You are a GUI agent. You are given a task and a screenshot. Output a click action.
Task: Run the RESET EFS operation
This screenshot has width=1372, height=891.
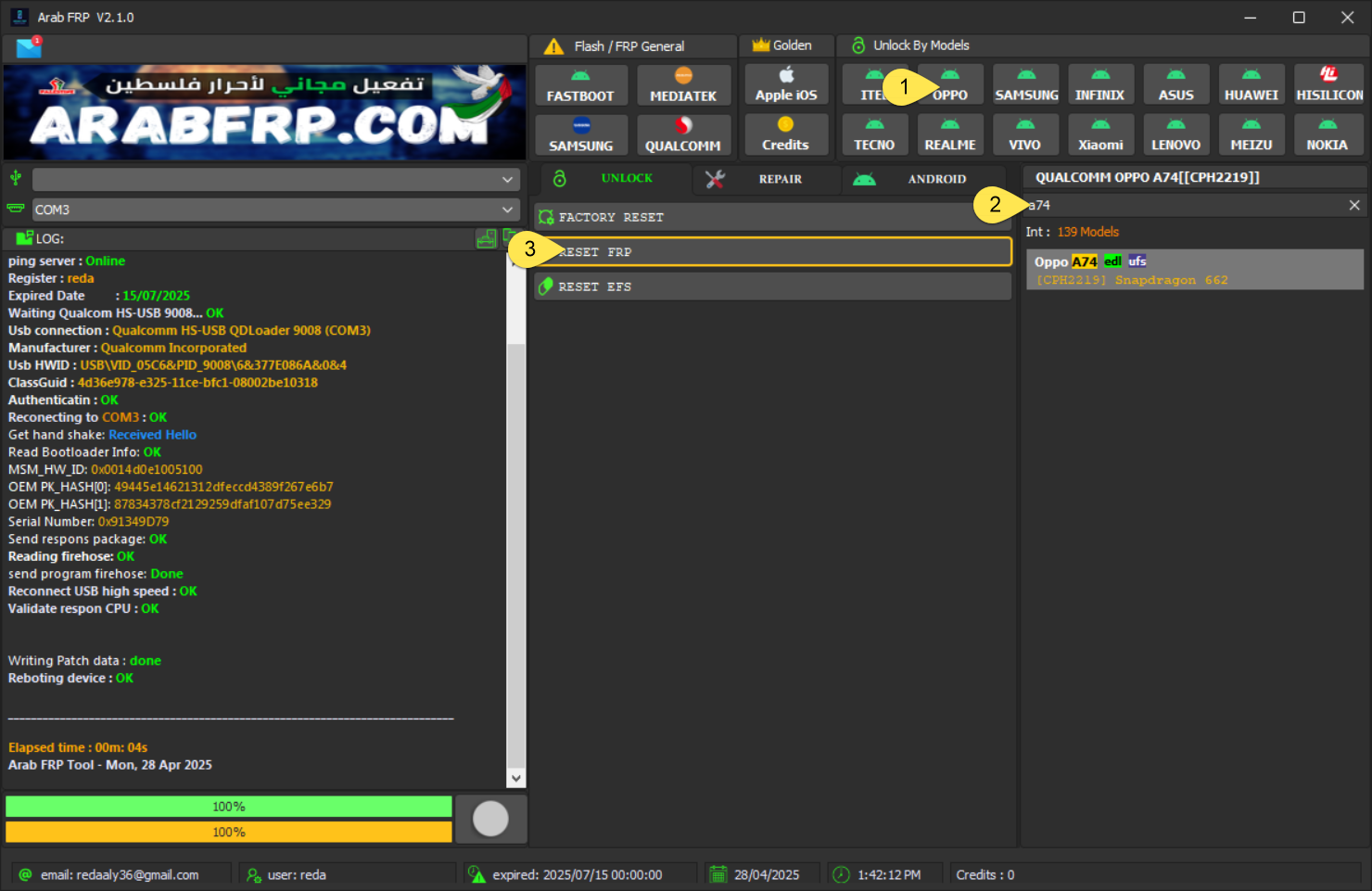[x=773, y=286]
